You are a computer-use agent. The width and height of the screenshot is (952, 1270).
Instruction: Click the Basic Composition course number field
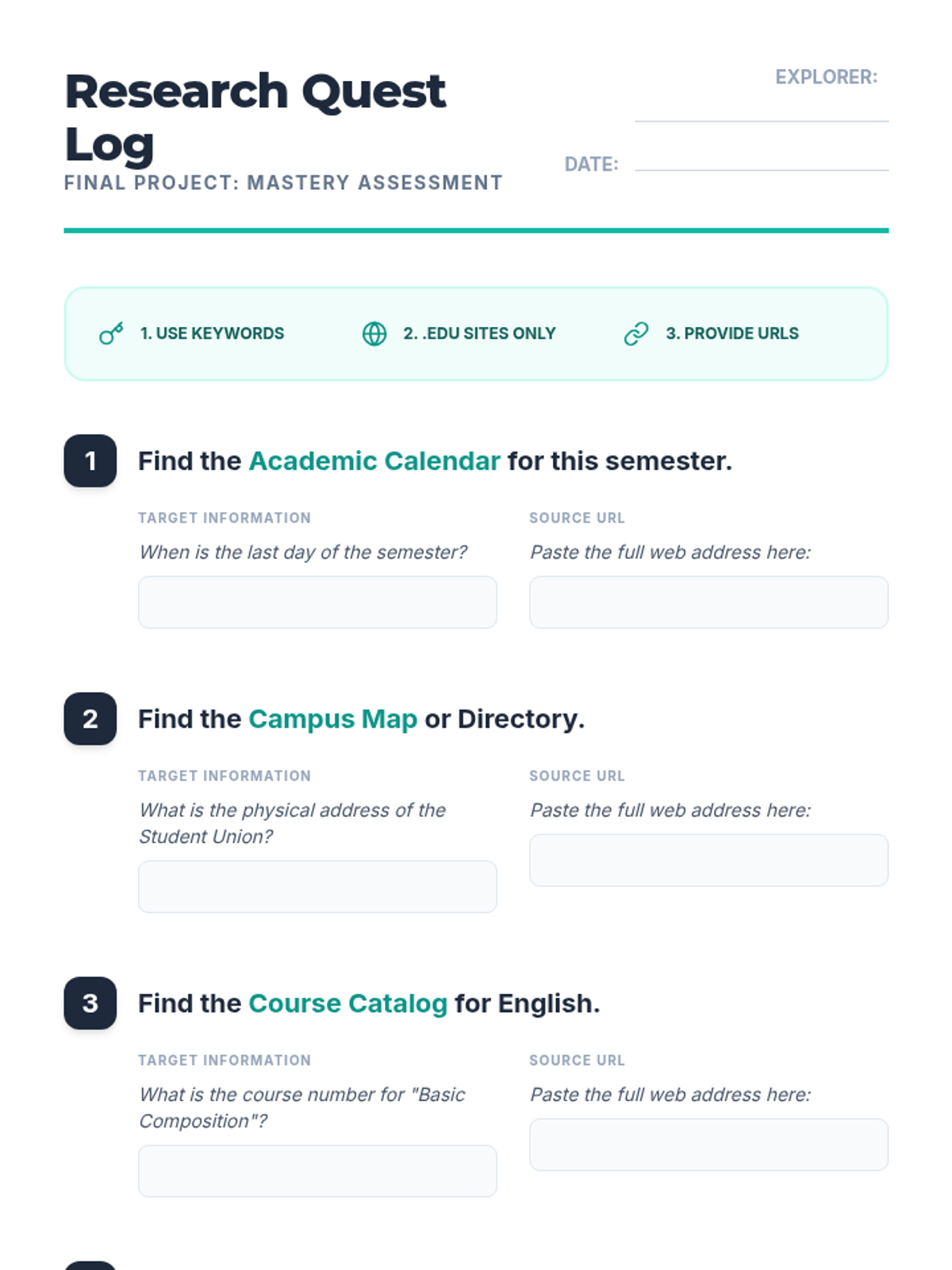pyautogui.click(x=317, y=1171)
